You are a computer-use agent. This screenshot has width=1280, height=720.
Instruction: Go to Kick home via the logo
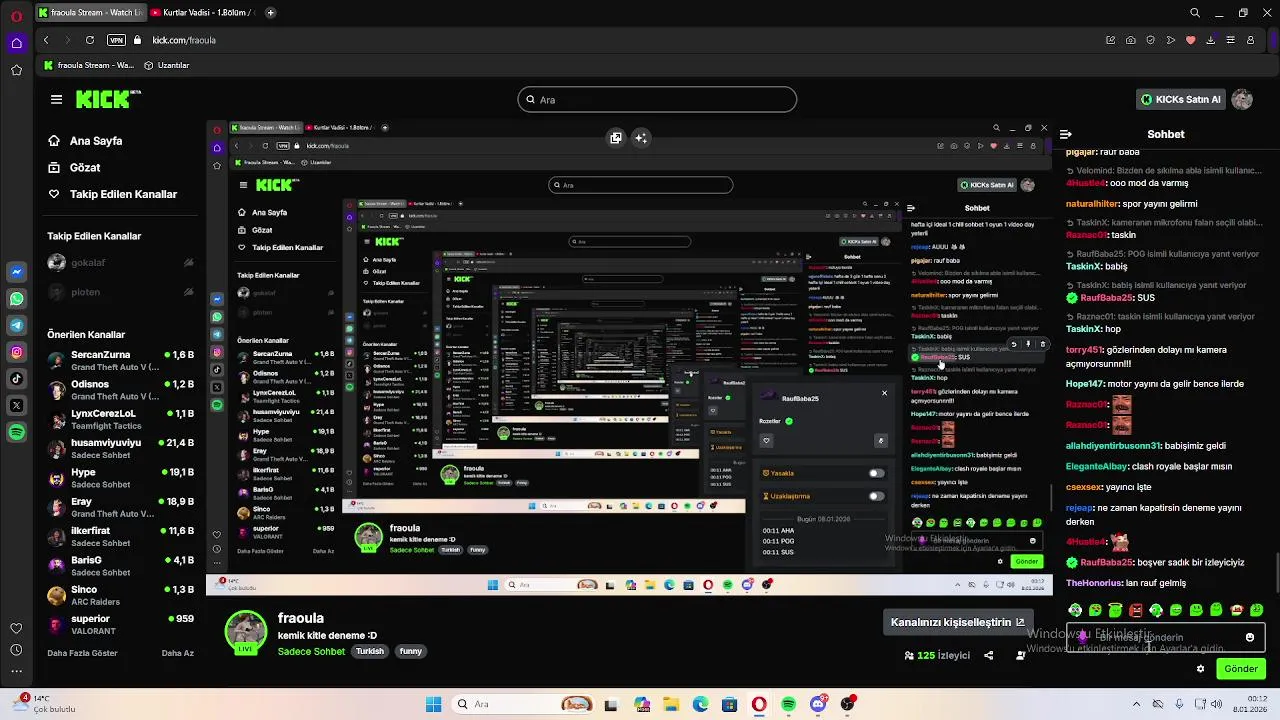pos(108,99)
